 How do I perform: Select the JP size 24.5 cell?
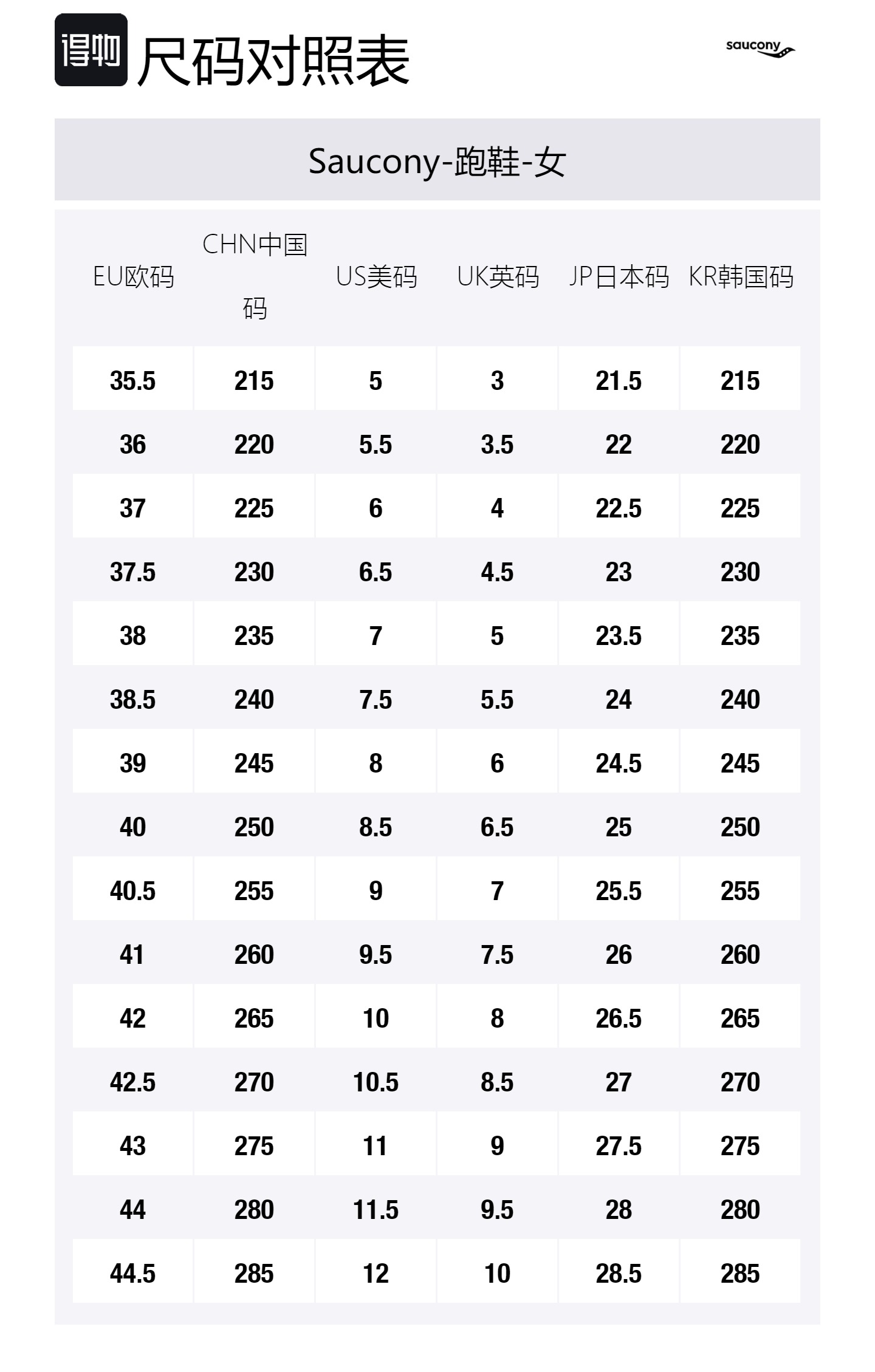(x=619, y=763)
